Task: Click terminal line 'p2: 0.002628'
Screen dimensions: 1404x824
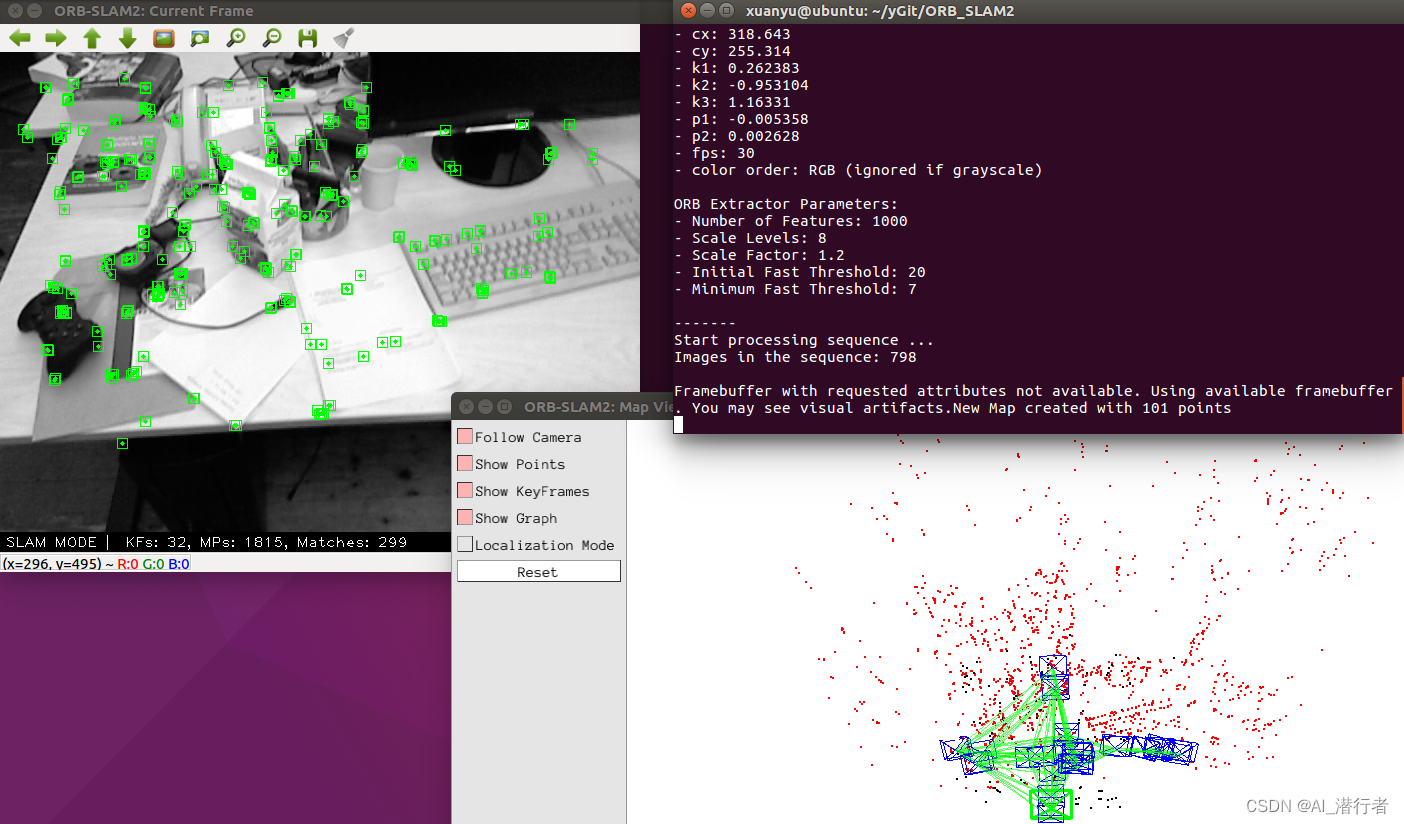Action: 736,136
